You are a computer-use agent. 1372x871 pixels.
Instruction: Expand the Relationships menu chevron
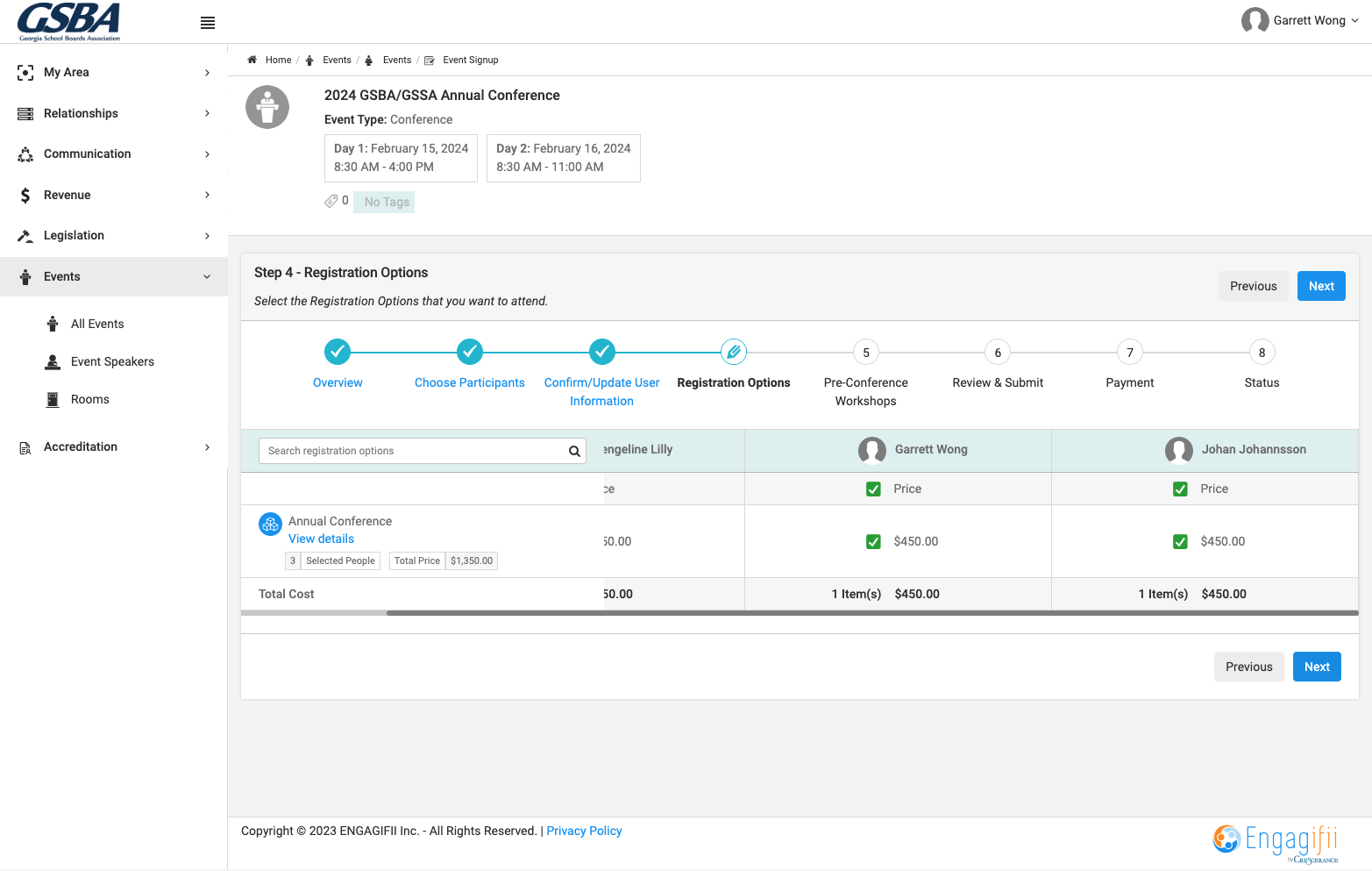[207, 113]
